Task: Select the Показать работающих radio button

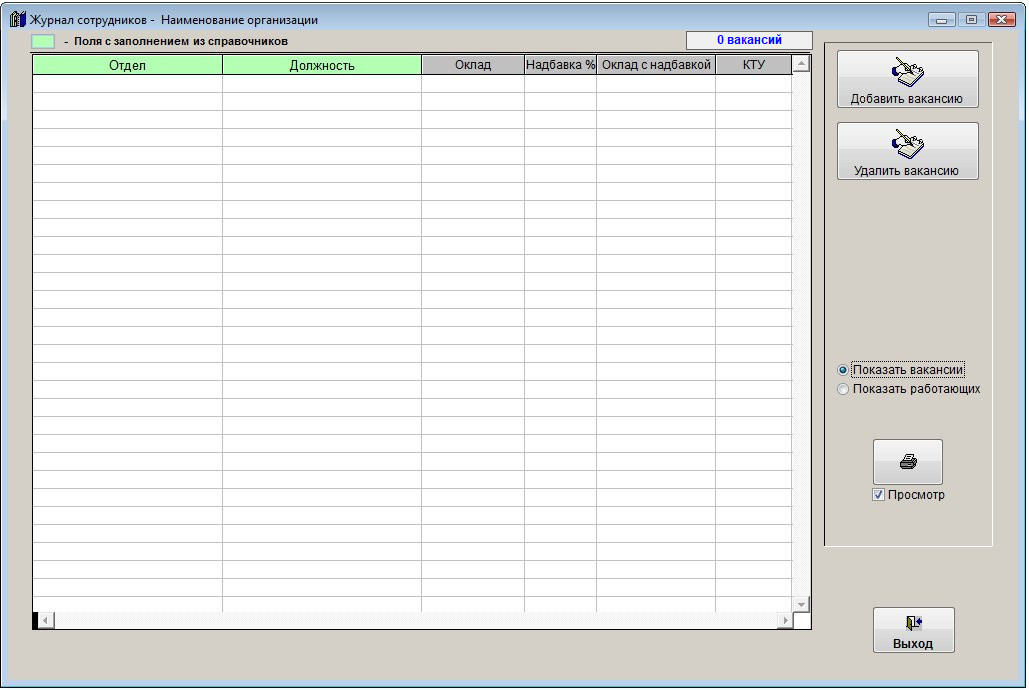Action: [843, 389]
